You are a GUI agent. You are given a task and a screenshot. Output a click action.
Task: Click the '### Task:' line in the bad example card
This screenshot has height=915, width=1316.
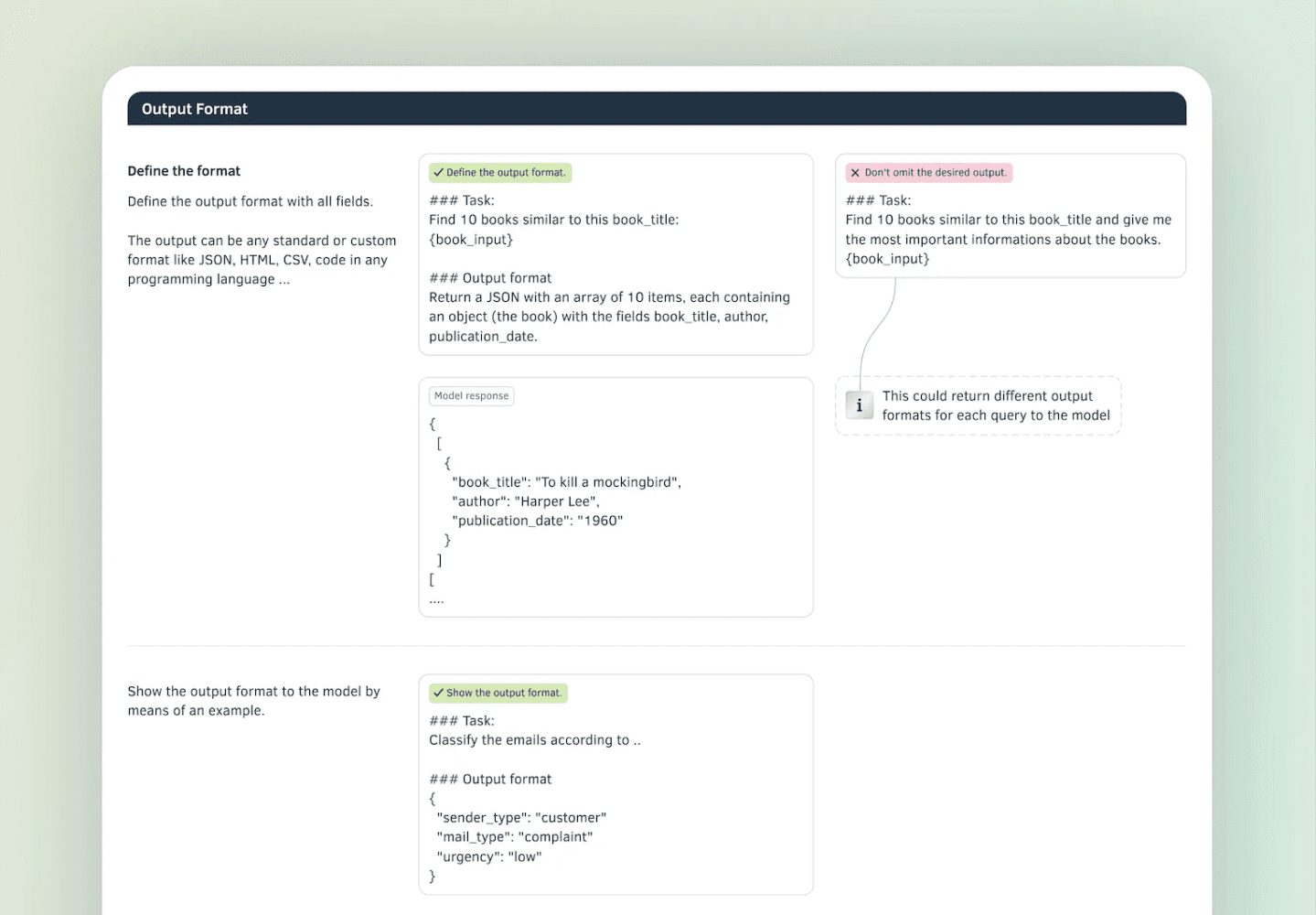click(878, 200)
